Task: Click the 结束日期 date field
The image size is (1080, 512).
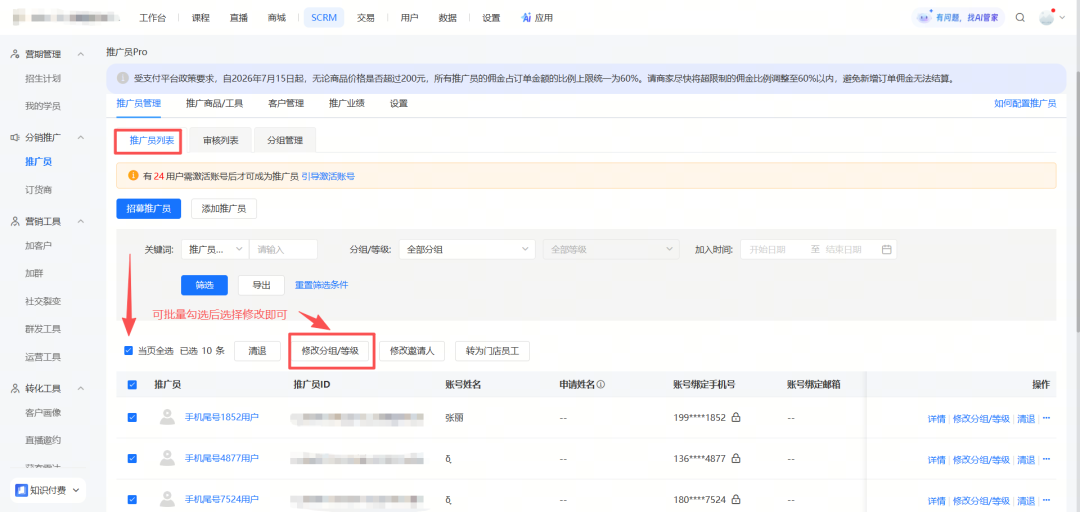Action: pos(844,249)
